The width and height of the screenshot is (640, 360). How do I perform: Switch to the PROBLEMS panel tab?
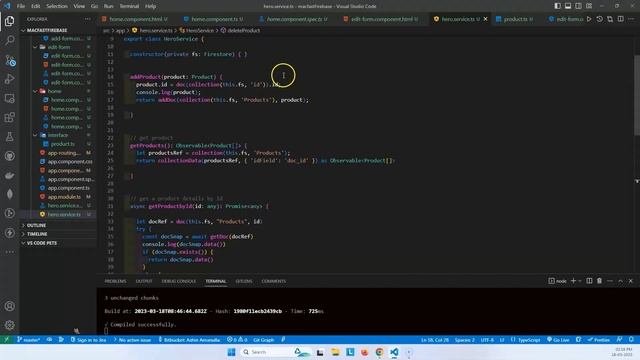pyautogui.click(x=115, y=281)
